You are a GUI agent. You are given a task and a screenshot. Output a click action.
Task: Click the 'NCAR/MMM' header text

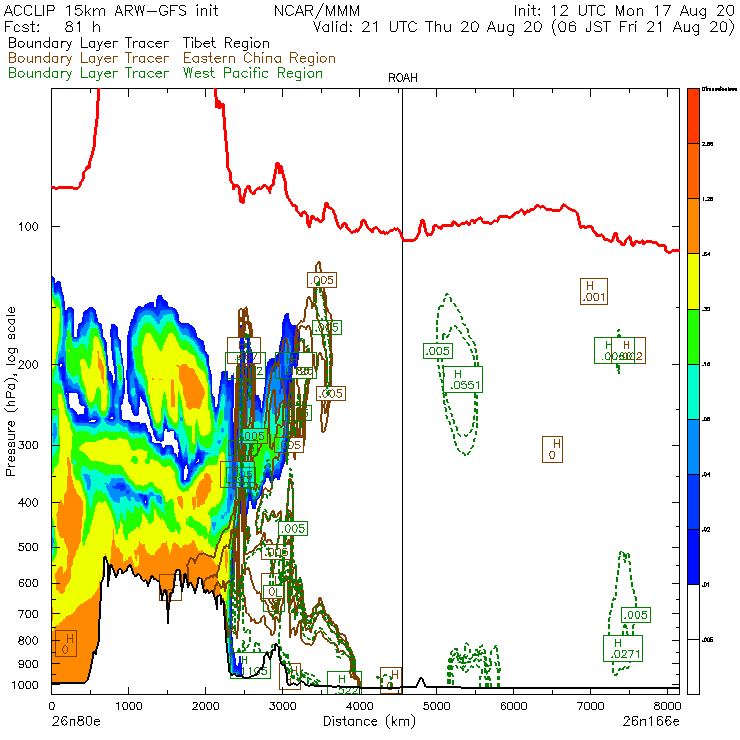coord(317,10)
